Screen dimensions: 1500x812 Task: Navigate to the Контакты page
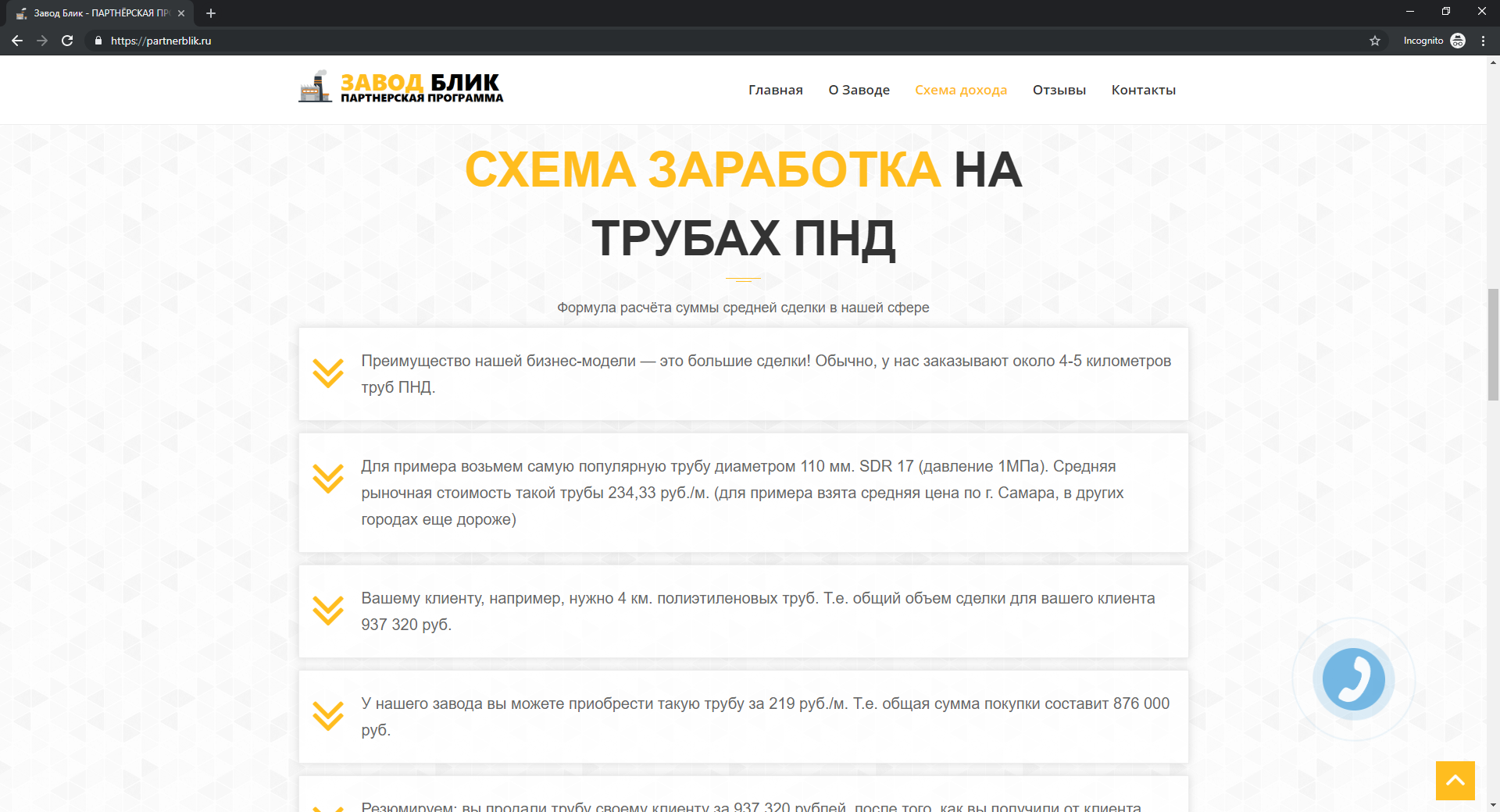1143,90
